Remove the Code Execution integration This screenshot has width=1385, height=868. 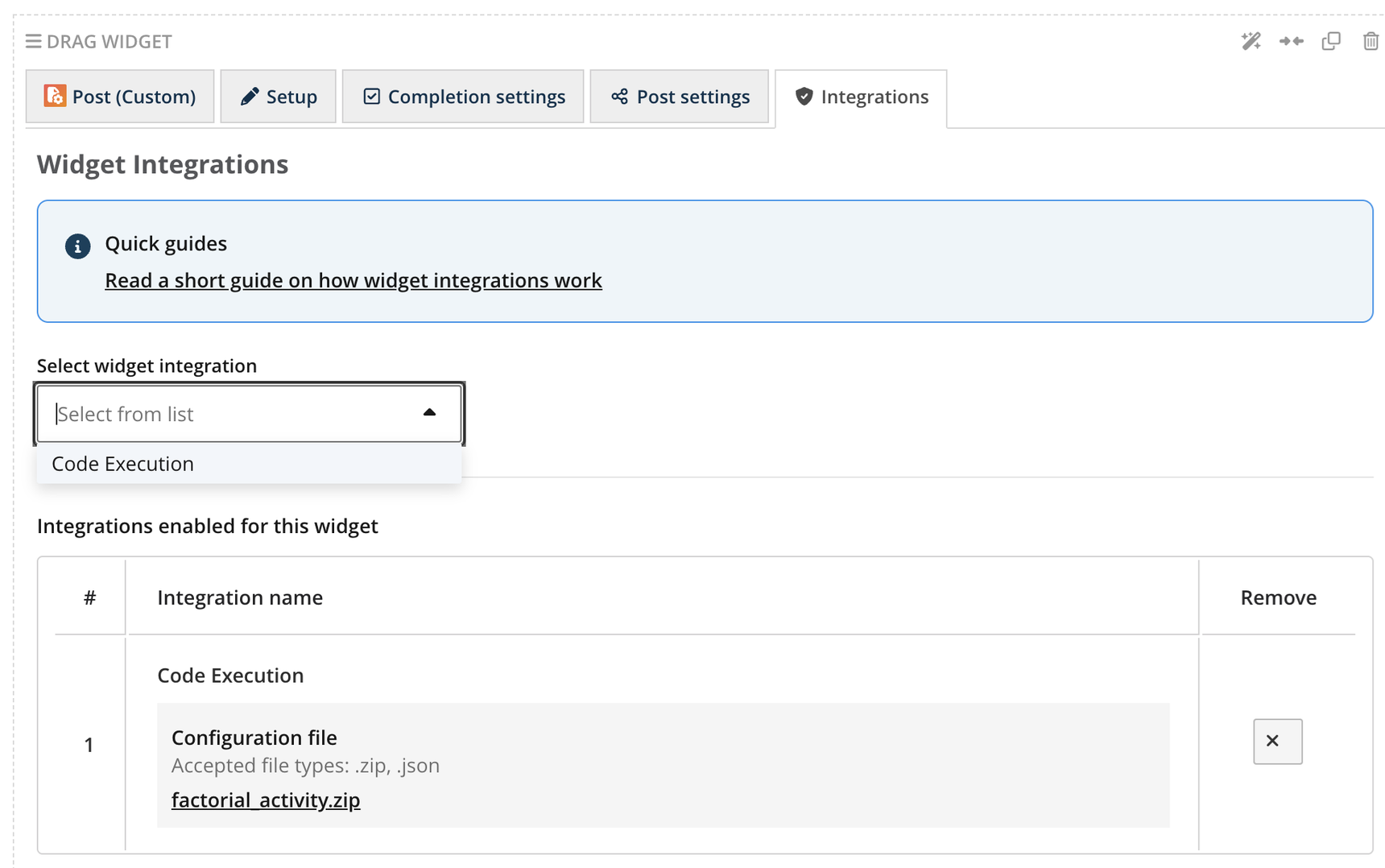pyautogui.click(x=1277, y=741)
